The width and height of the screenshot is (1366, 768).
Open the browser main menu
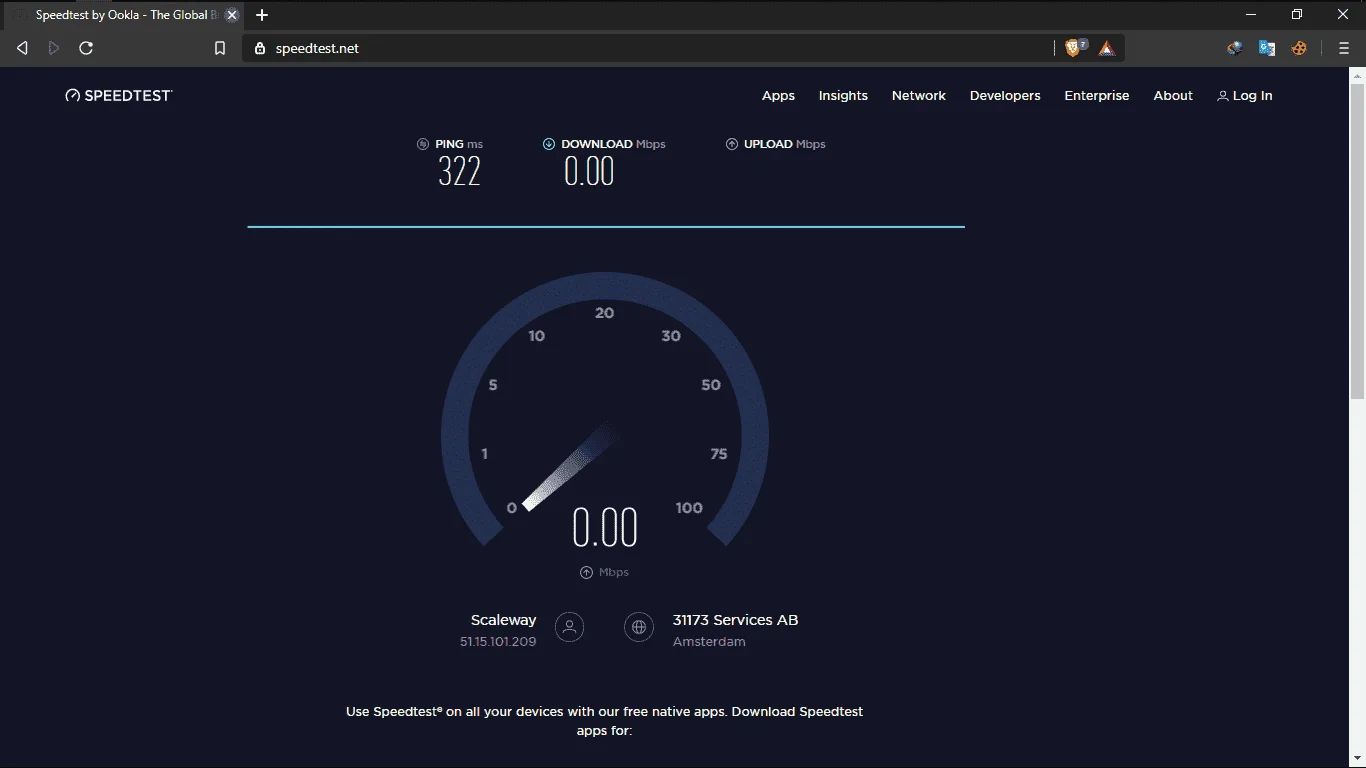click(1344, 48)
